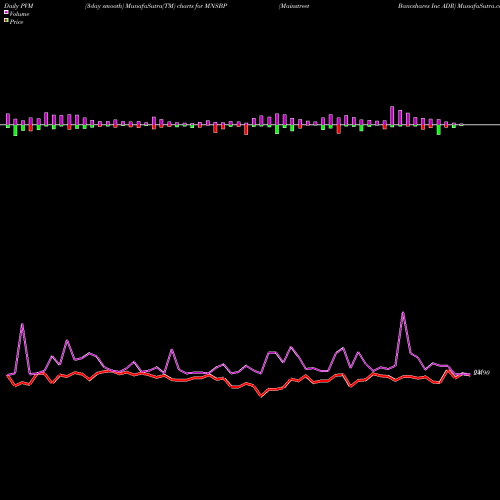Click the '(Mainstreet' company name text
This screenshot has width=500, height=500.
tap(294, 6)
